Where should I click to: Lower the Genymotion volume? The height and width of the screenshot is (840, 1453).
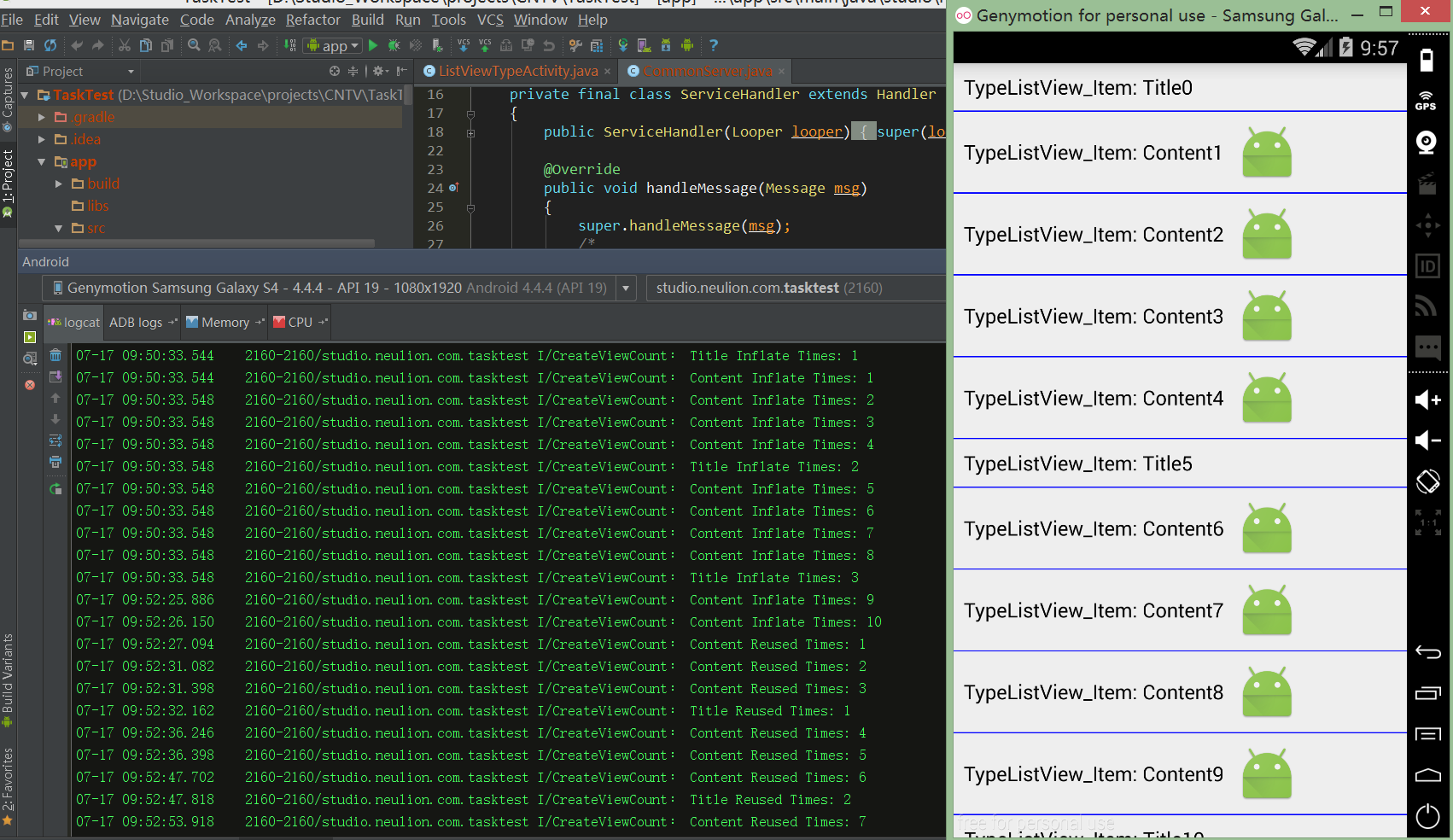1427,440
